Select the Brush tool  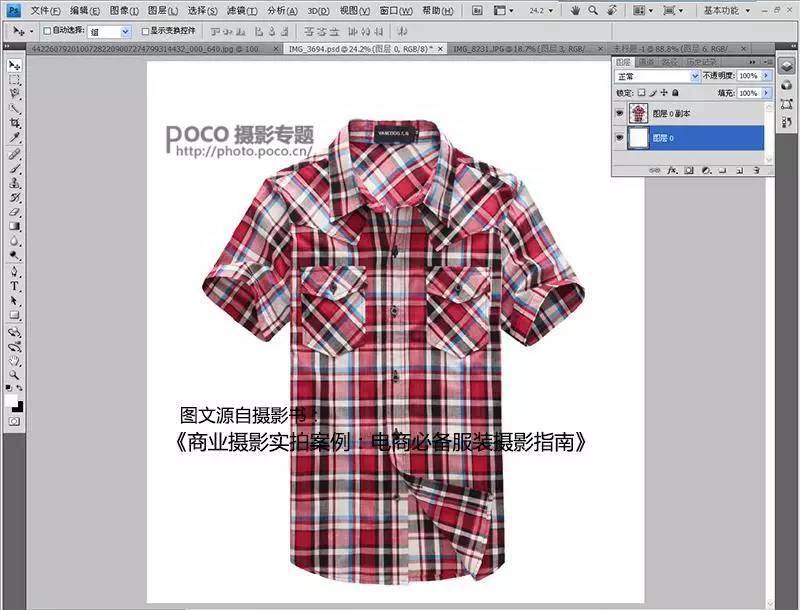pos(11,166)
